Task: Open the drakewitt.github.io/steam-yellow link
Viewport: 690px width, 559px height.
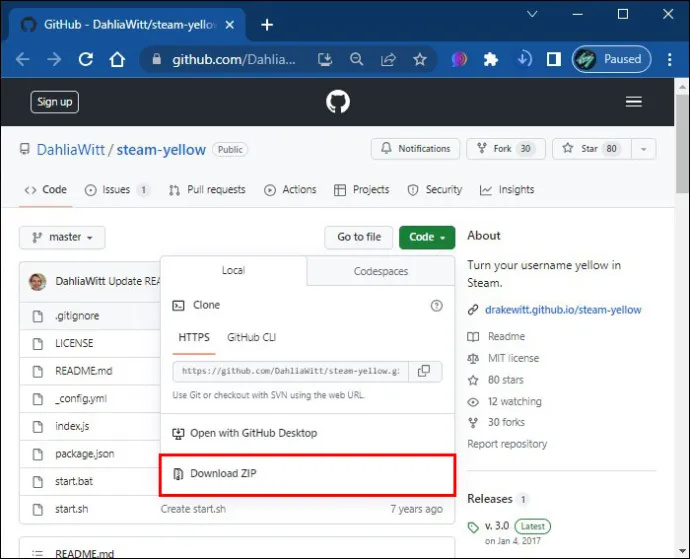Action: pyautogui.click(x=563, y=310)
